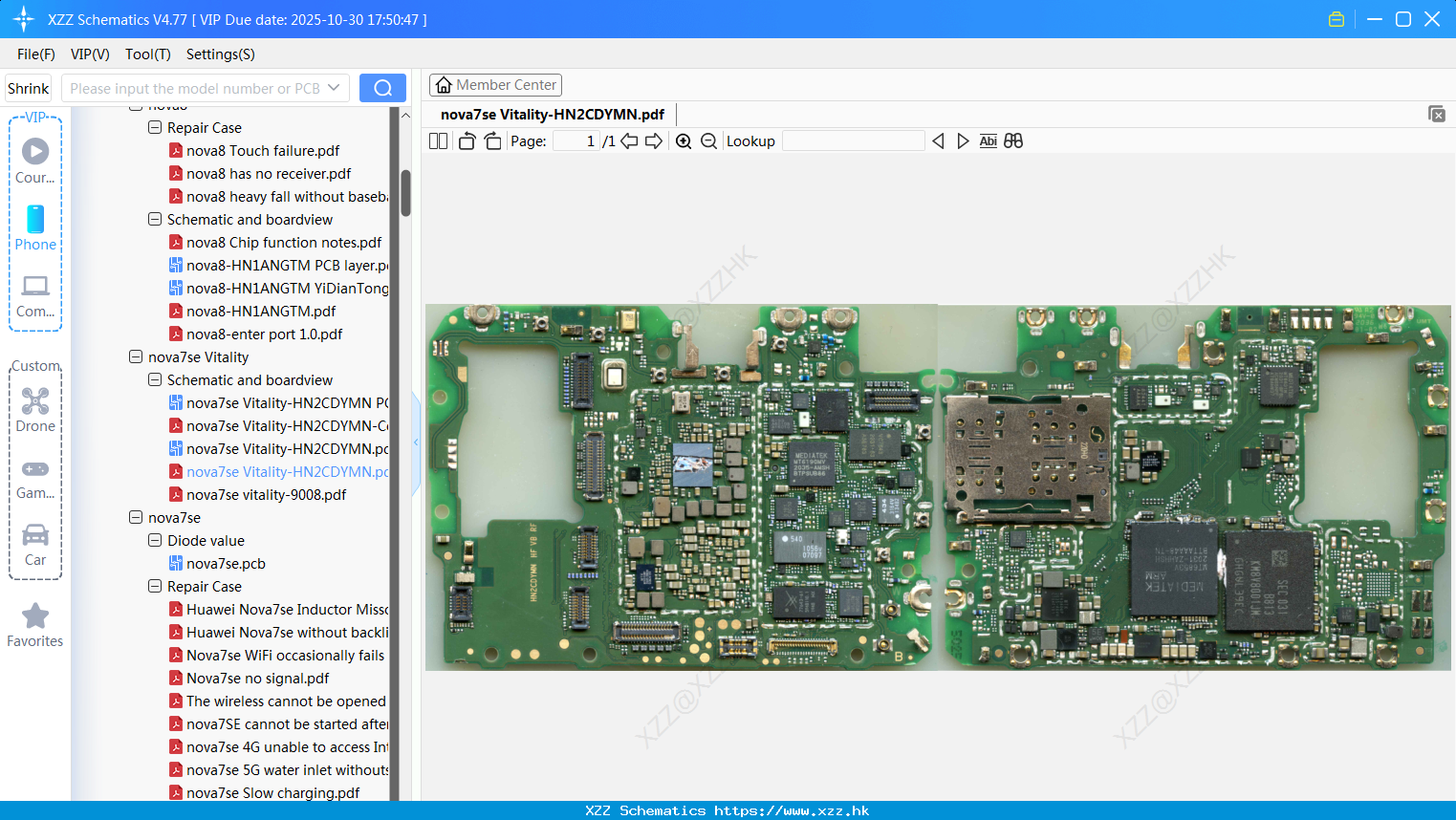
Task: Open the Car category
Action: coord(35,545)
